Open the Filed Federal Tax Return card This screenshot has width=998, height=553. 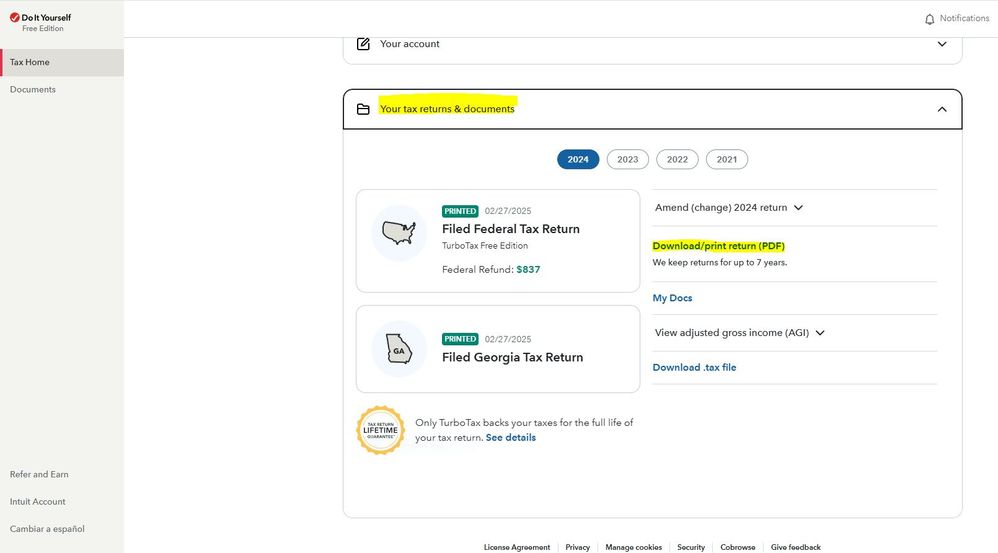510,229
